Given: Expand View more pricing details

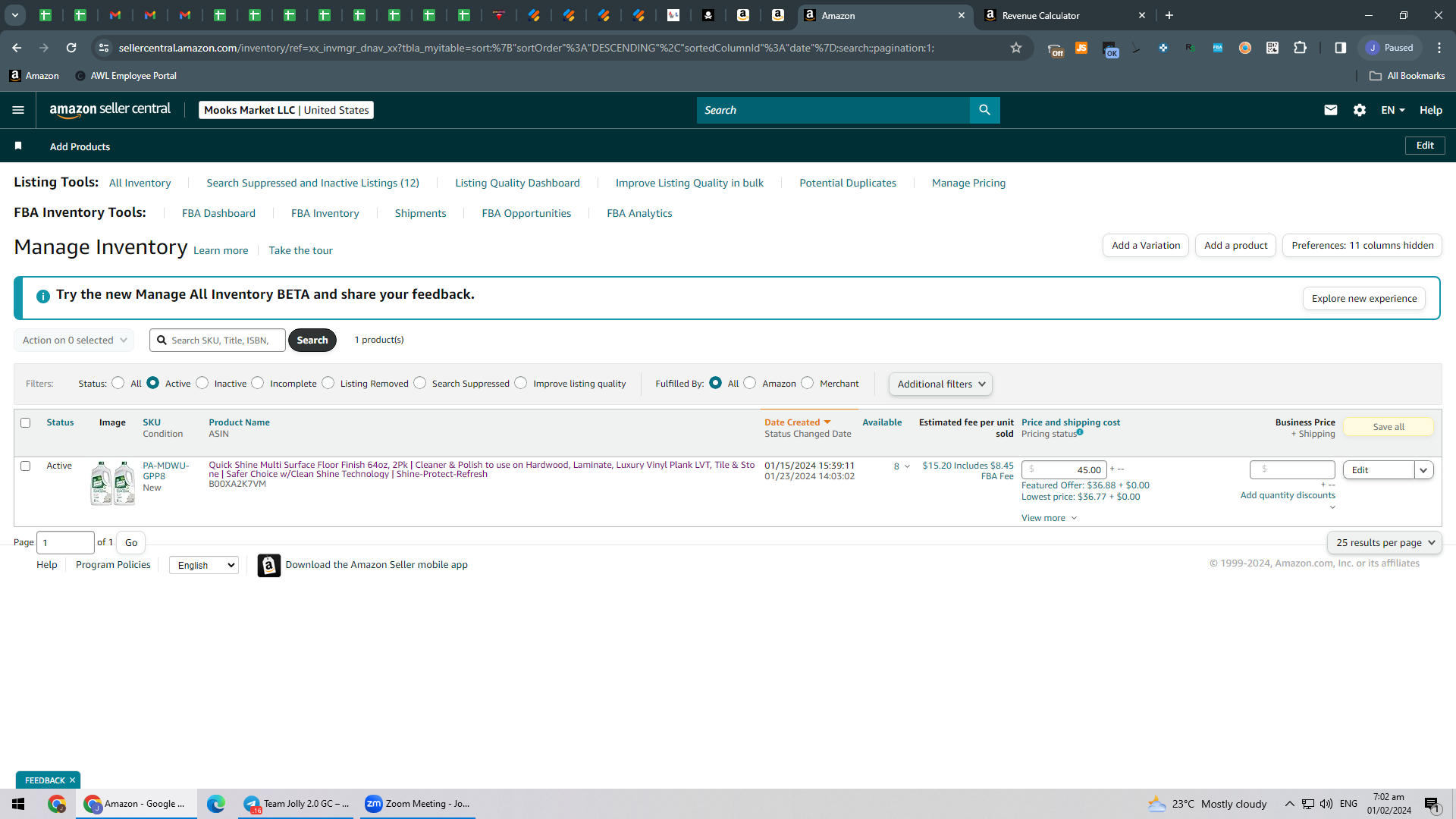Looking at the screenshot, I should [x=1049, y=518].
